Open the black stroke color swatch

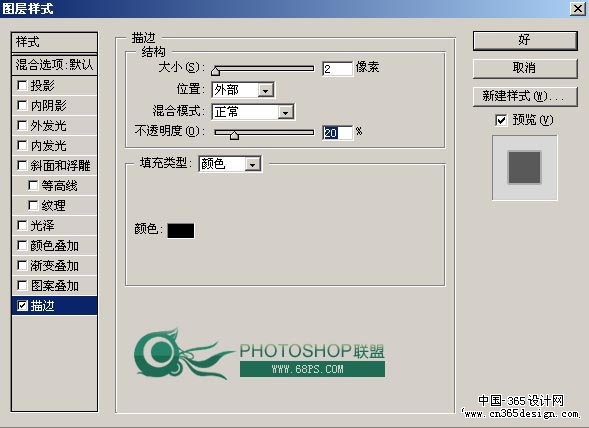181,230
